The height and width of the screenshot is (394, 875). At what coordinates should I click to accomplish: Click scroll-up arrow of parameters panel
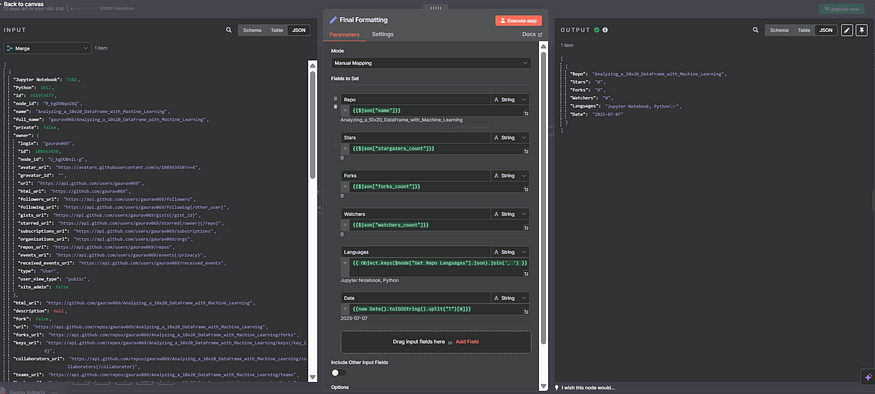tap(543, 46)
